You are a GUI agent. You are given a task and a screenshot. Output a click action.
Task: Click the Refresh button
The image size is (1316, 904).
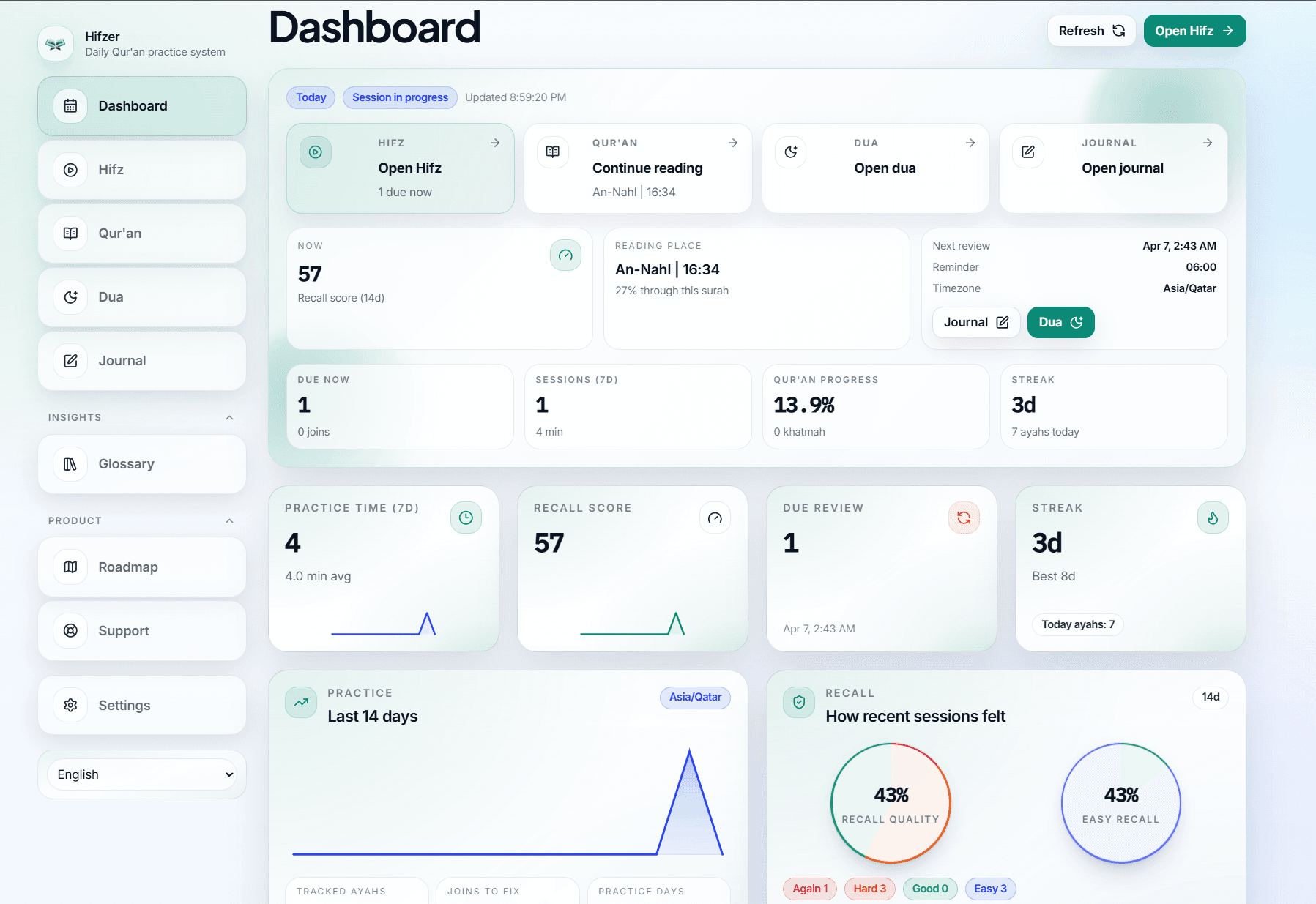[1091, 31]
